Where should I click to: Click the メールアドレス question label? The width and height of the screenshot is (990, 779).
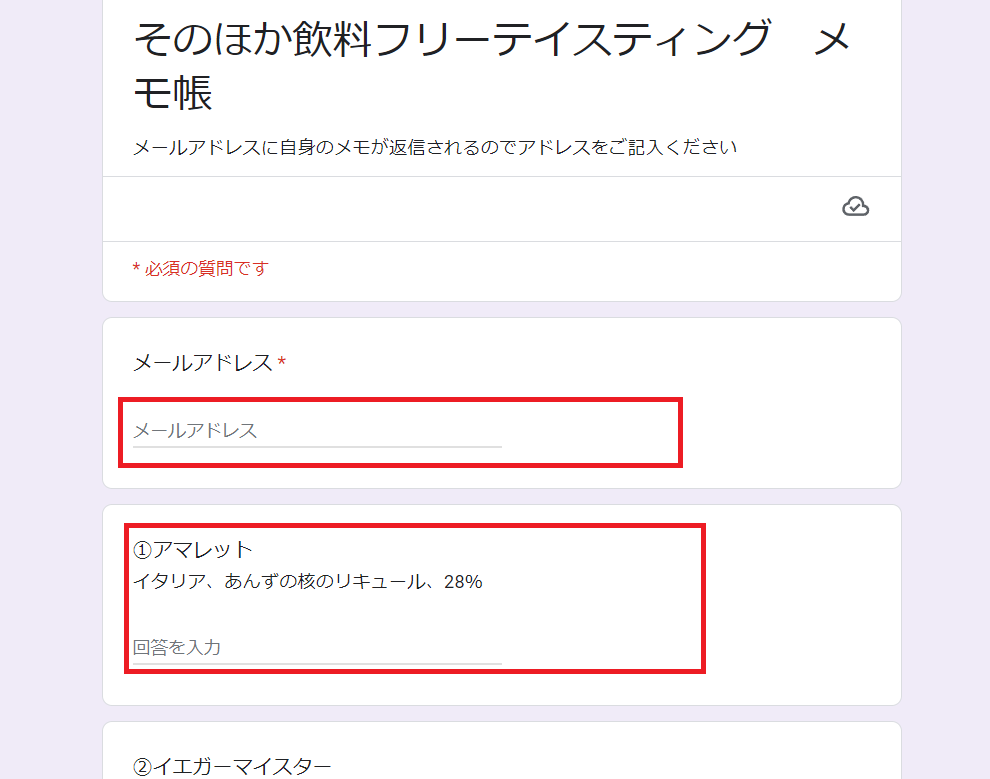point(202,363)
